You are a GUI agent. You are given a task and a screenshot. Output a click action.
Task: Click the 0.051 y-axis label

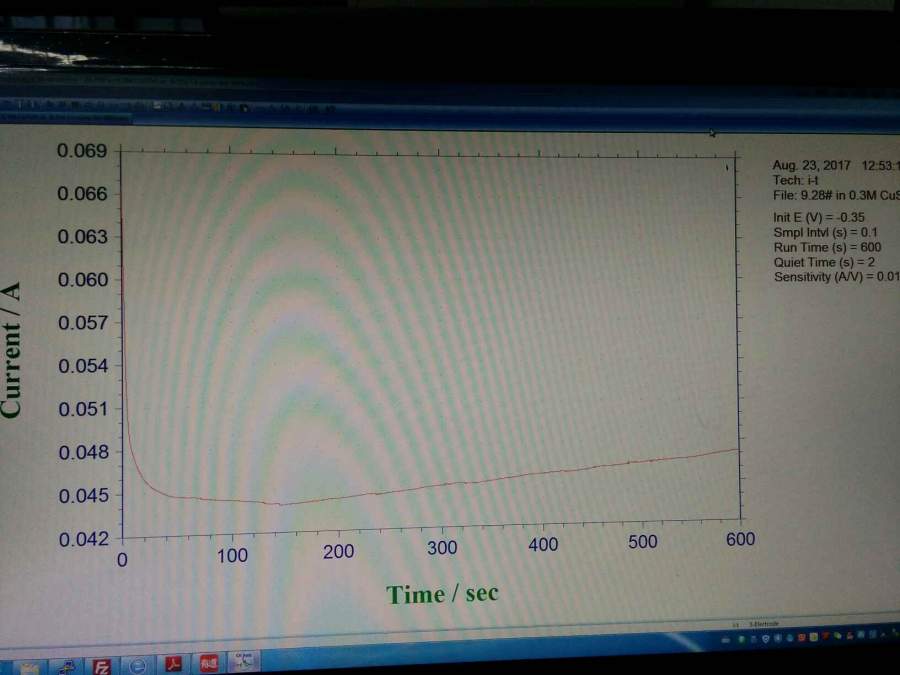point(83,409)
